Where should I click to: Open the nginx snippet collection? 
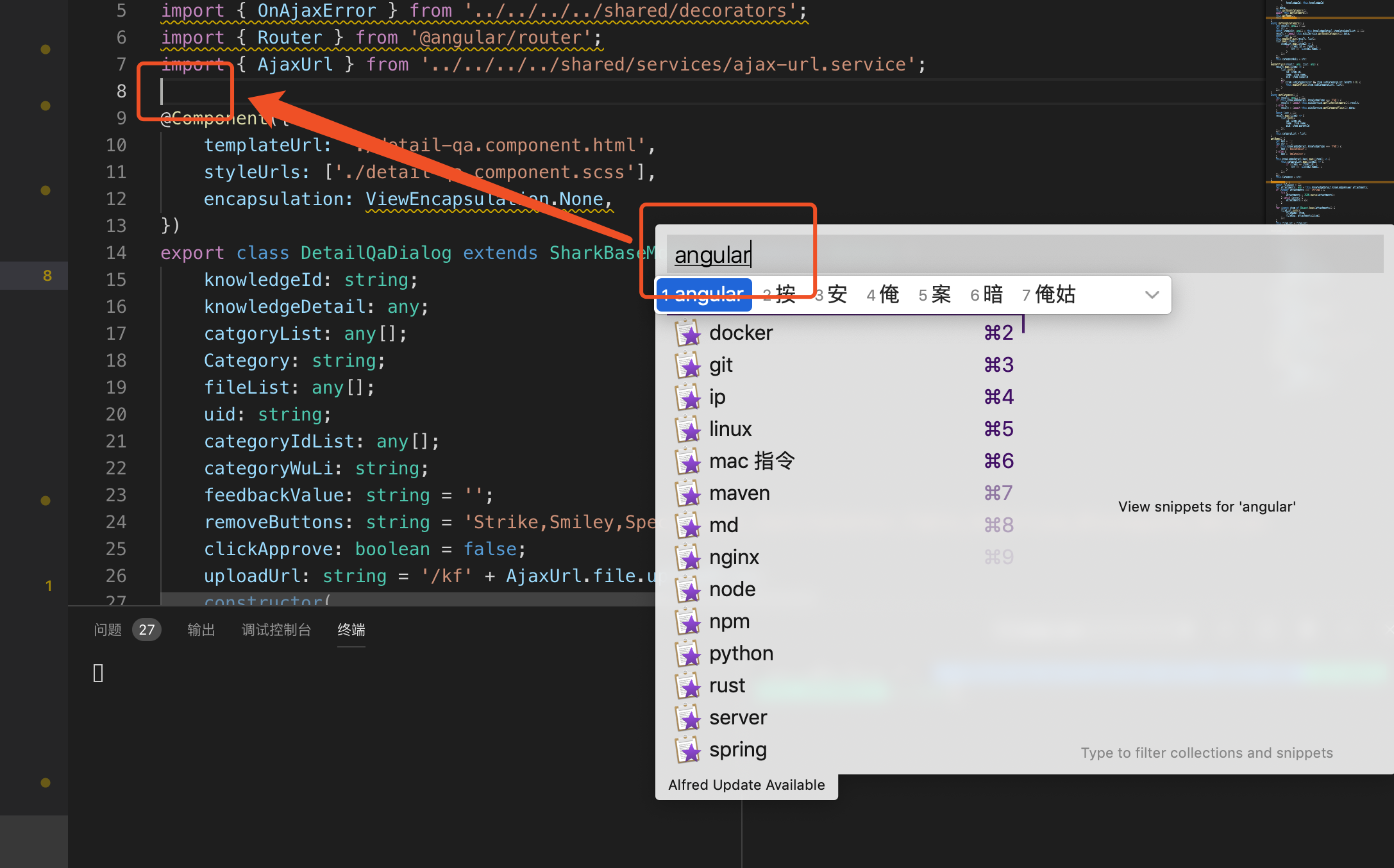tap(734, 557)
